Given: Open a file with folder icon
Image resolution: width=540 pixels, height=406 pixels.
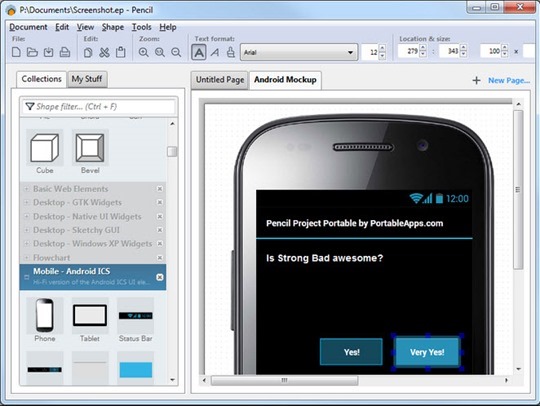Looking at the screenshot, I should pyautogui.click(x=32, y=52).
